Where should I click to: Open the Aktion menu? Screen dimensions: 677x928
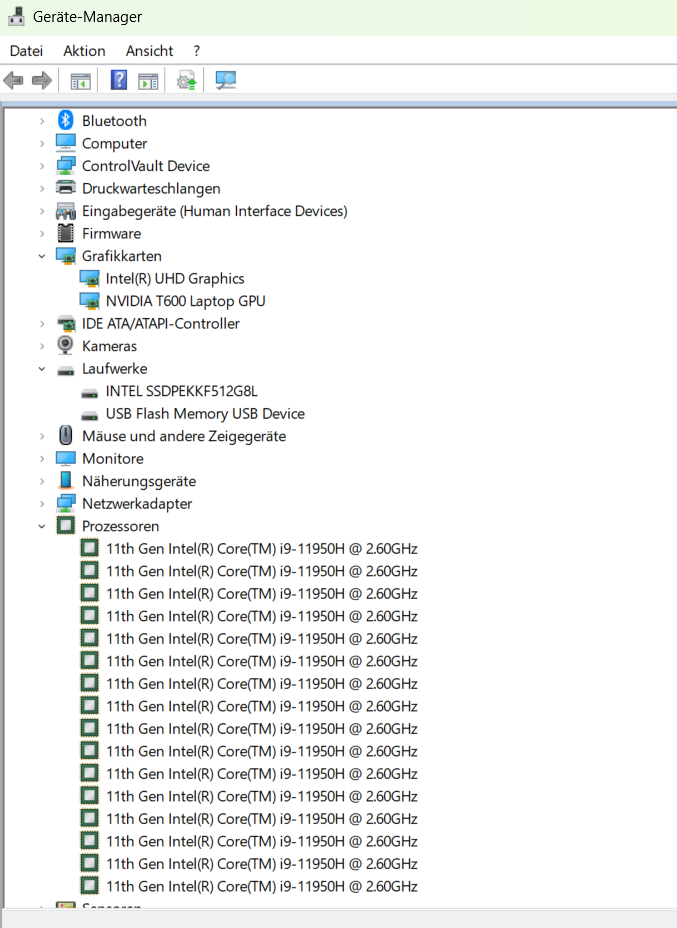point(84,51)
